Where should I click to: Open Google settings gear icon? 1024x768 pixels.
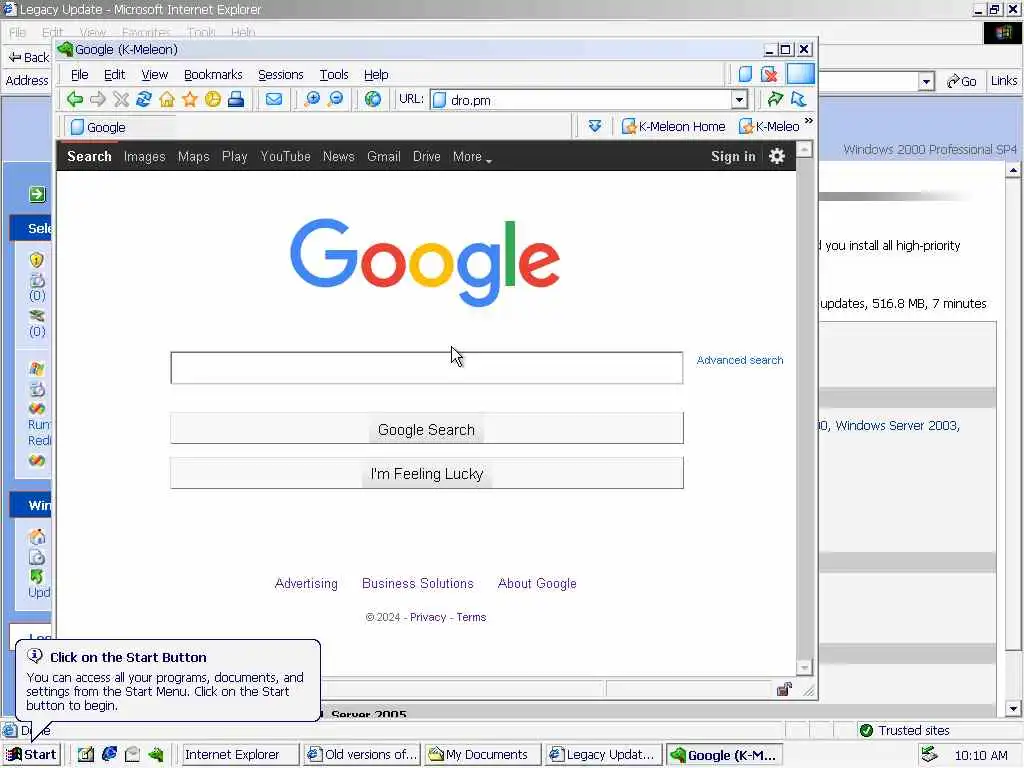point(776,156)
